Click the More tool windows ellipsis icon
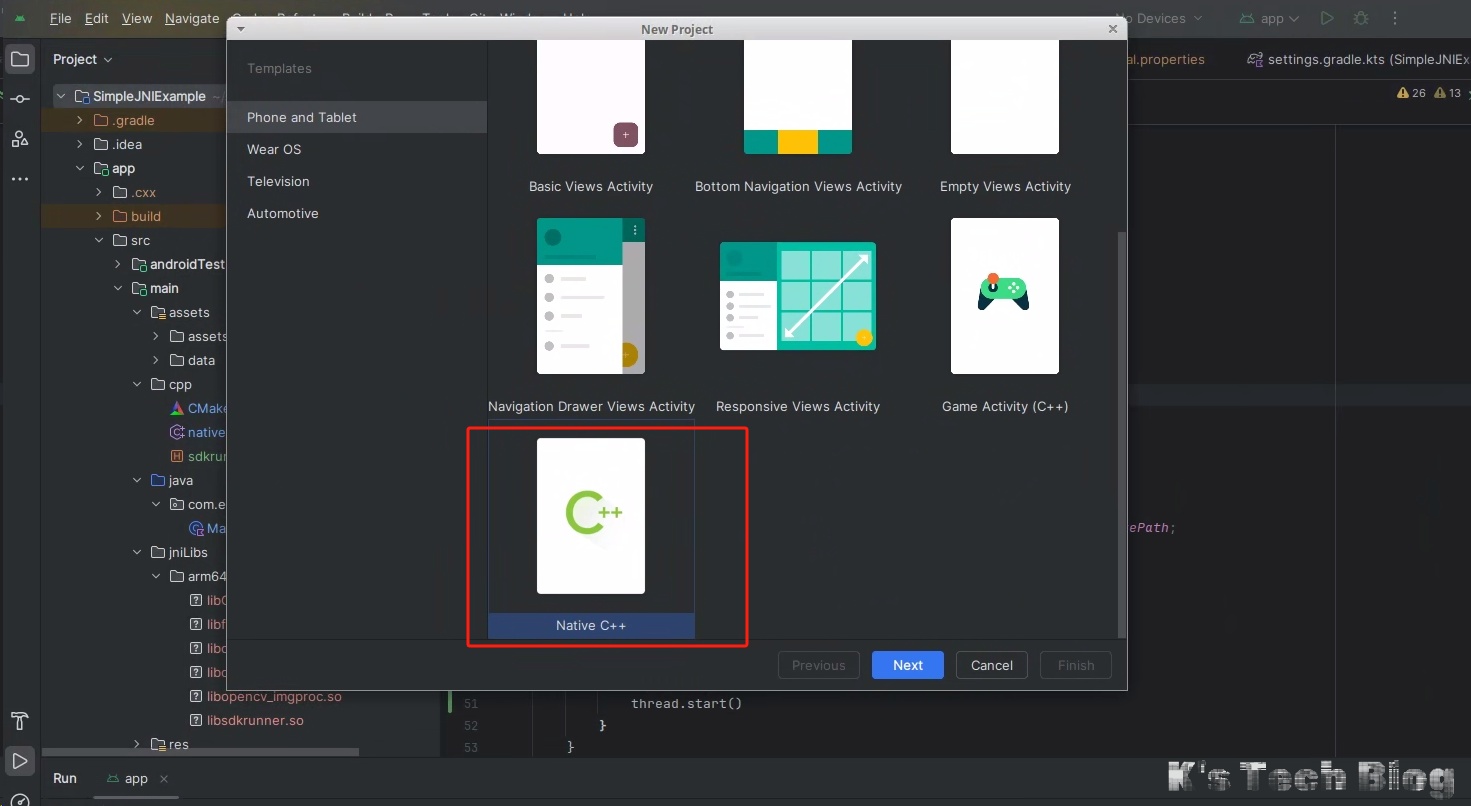Viewport: 1471px width, 806px height. [x=20, y=179]
